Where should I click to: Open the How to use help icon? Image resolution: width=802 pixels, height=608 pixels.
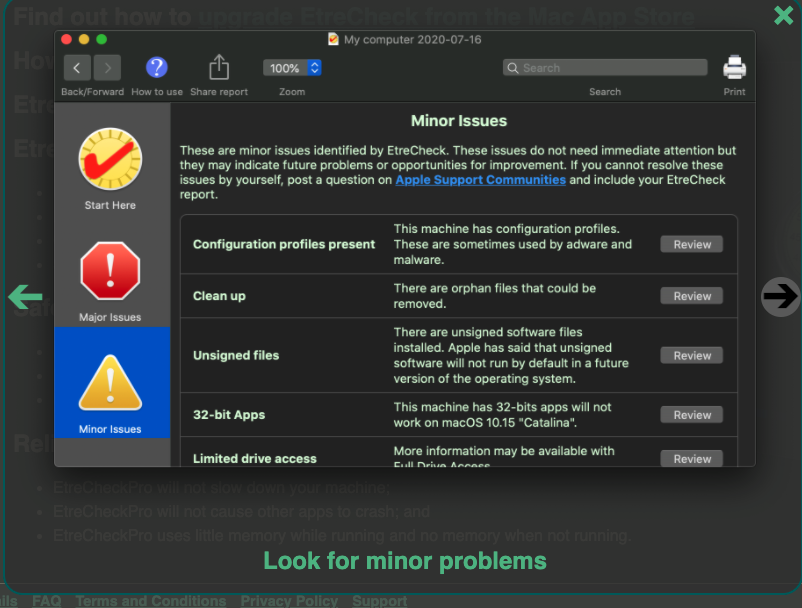tap(157, 67)
